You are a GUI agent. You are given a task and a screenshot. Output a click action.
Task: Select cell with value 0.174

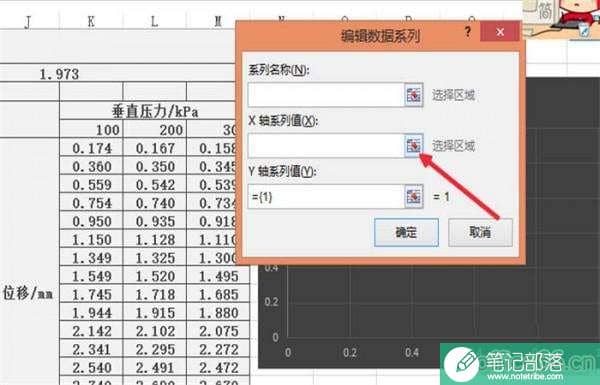(91, 148)
